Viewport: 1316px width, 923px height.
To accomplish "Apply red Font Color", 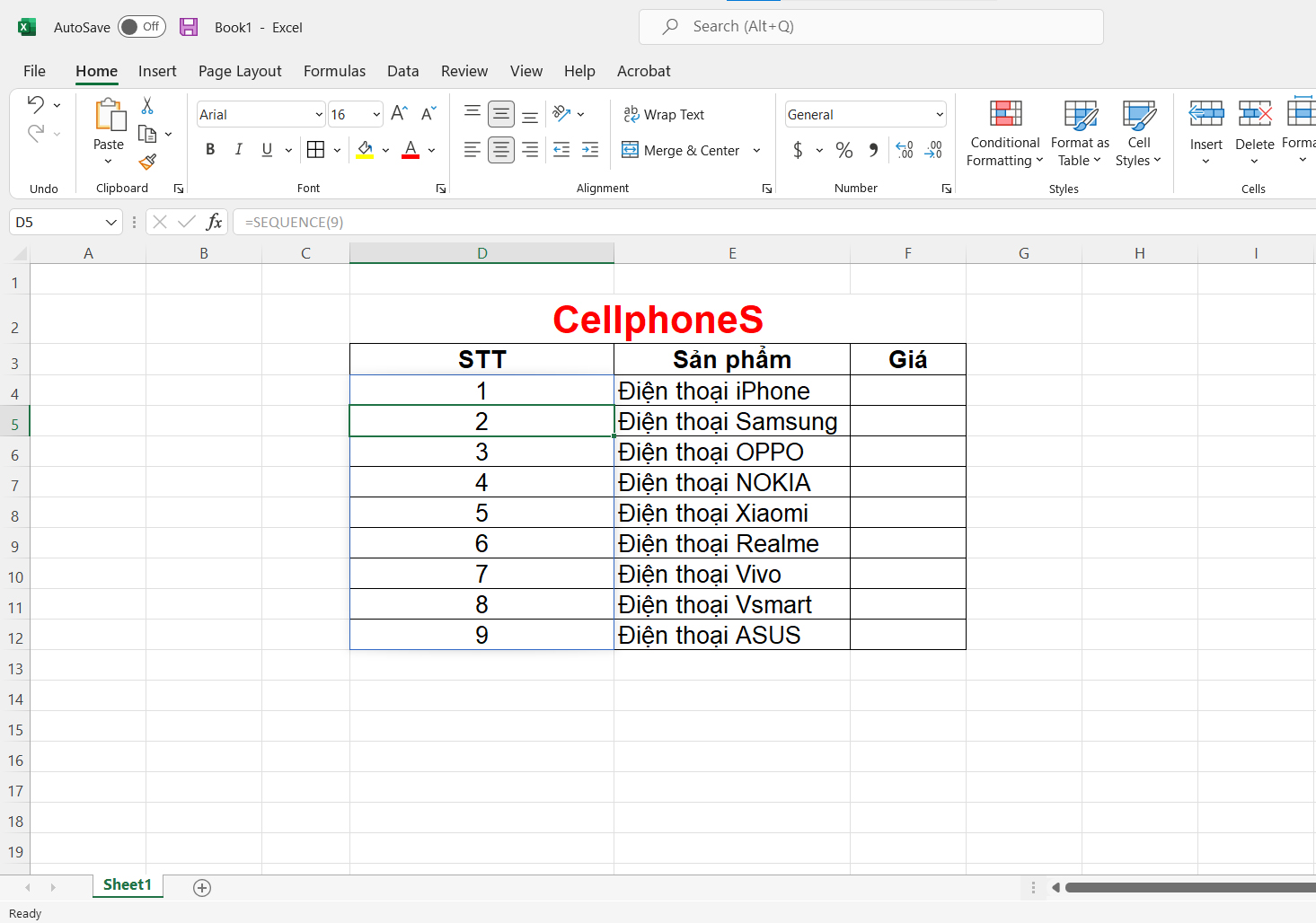I will point(411,150).
